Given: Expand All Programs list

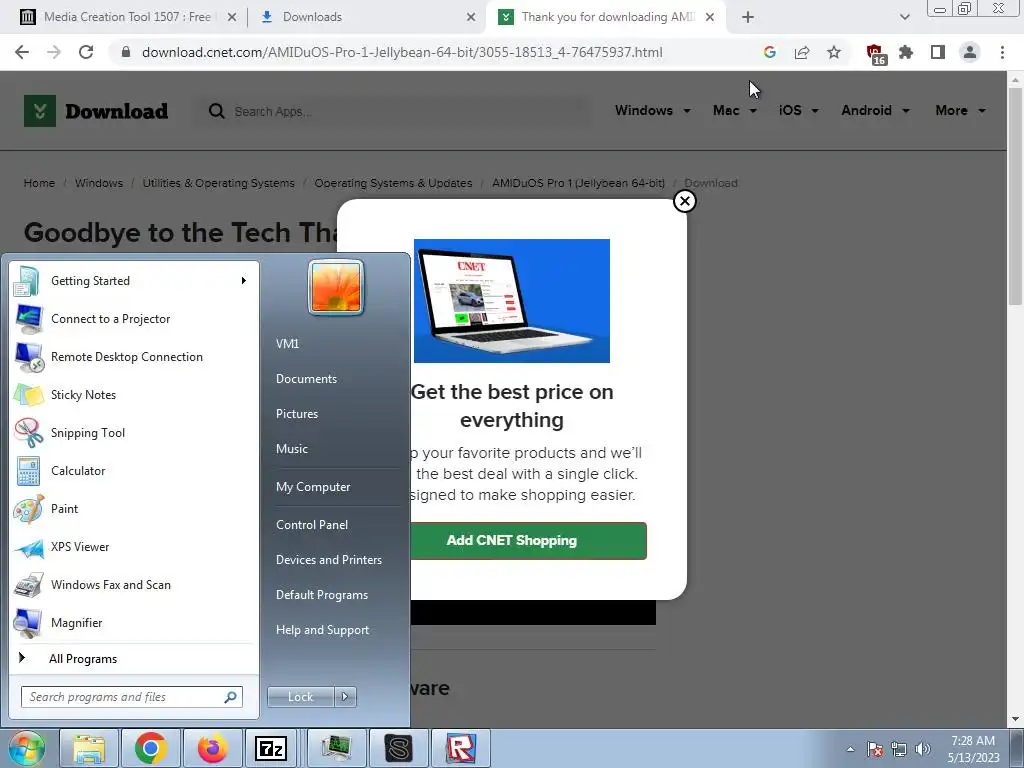Looking at the screenshot, I should [134, 659].
